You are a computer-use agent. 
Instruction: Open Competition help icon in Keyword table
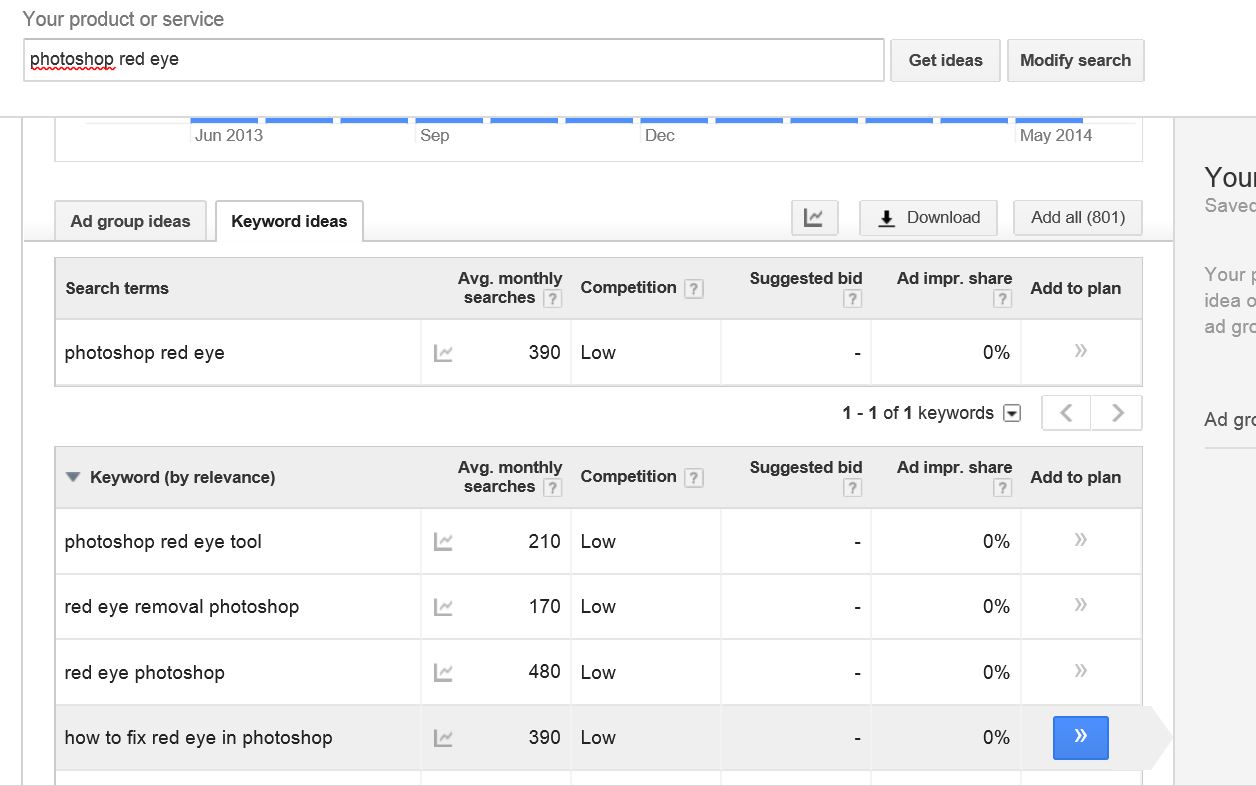click(x=694, y=478)
